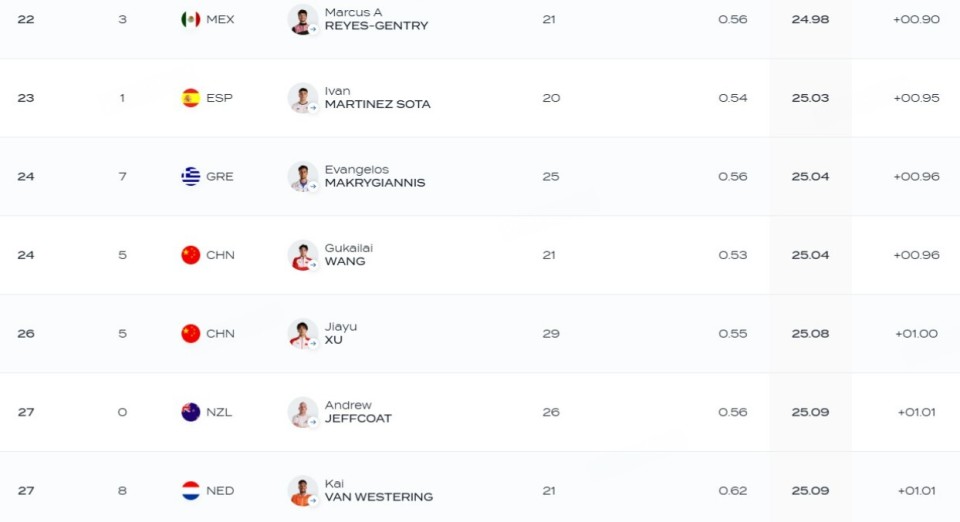The height and width of the screenshot is (522, 960).
Task: Click Mexico flag icon beside MEX
Action: point(191,20)
